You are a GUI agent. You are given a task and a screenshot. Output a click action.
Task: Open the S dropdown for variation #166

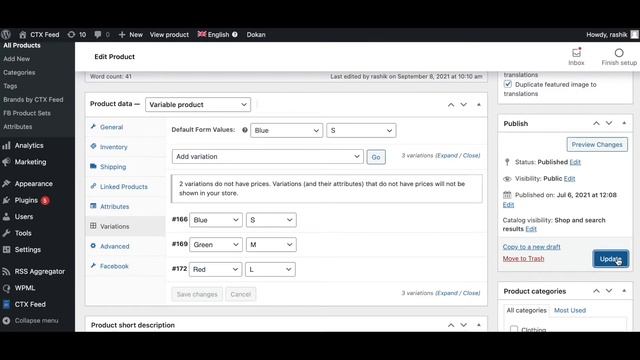pyautogui.click(x=271, y=220)
